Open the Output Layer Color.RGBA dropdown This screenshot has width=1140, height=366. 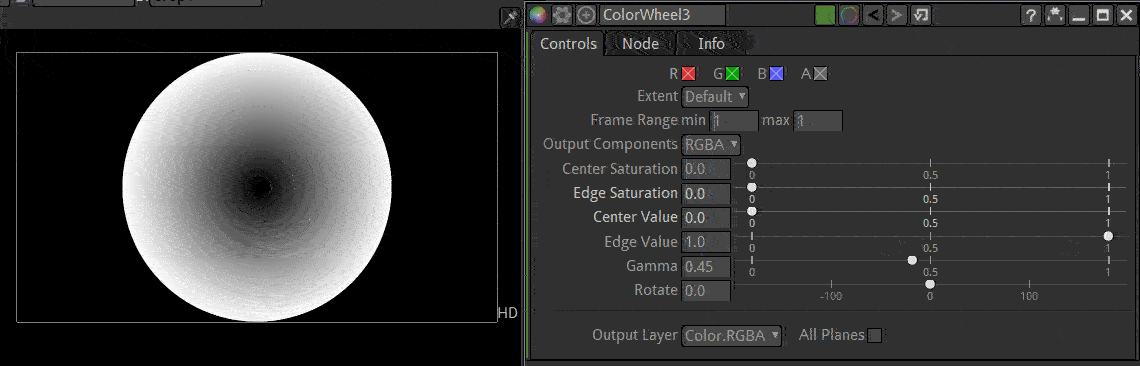pos(731,335)
